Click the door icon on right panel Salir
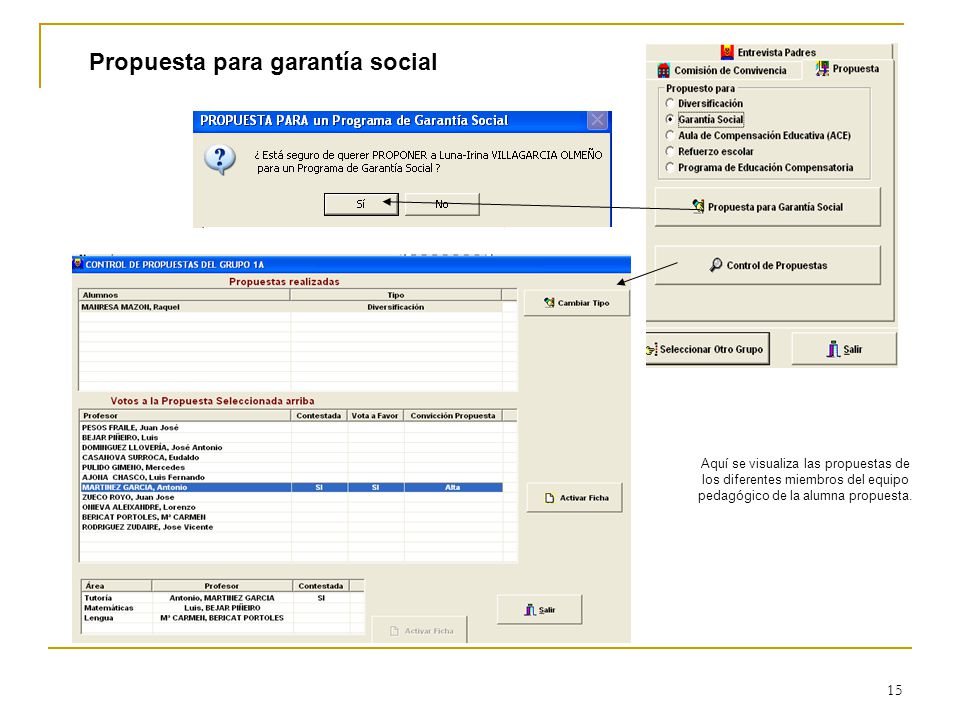The height and width of the screenshot is (720, 960). point(833,349)
